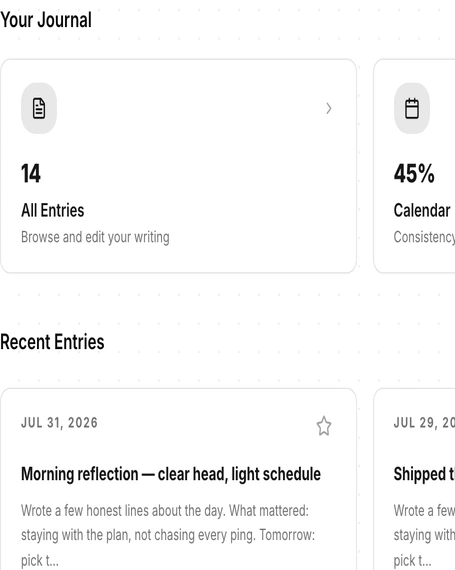Click 'Browse and edit your writing' subtitle

coord(95,237)
